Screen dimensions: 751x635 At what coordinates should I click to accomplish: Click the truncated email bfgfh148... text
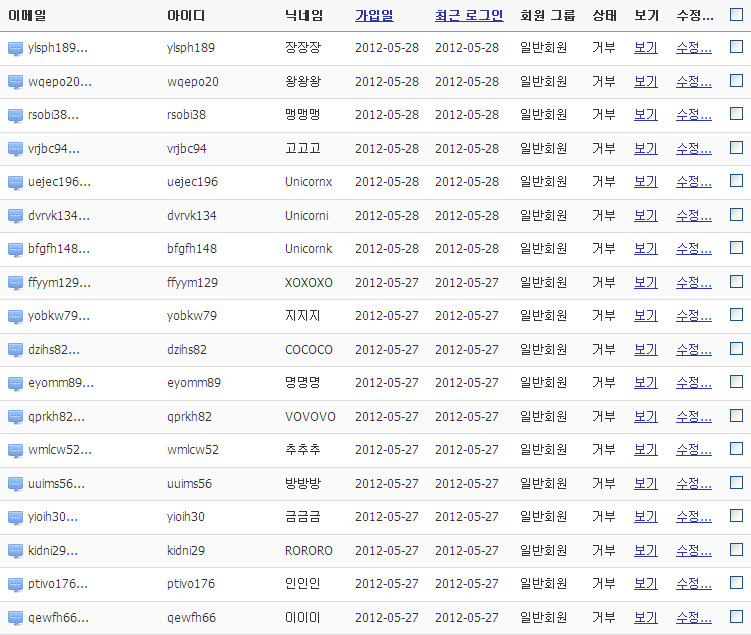(x=58, y=249)
